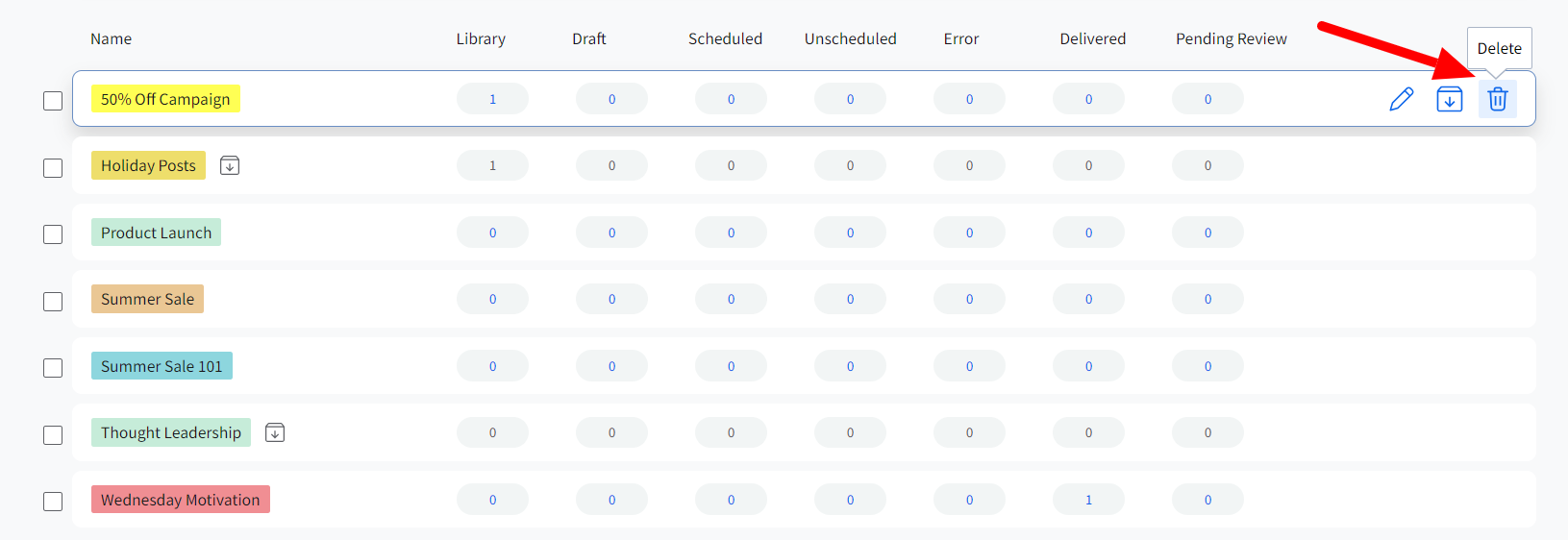Check the Wednesday Motivation row checkbox
This screenshot has width=1568, height=540.
point(53,502)
